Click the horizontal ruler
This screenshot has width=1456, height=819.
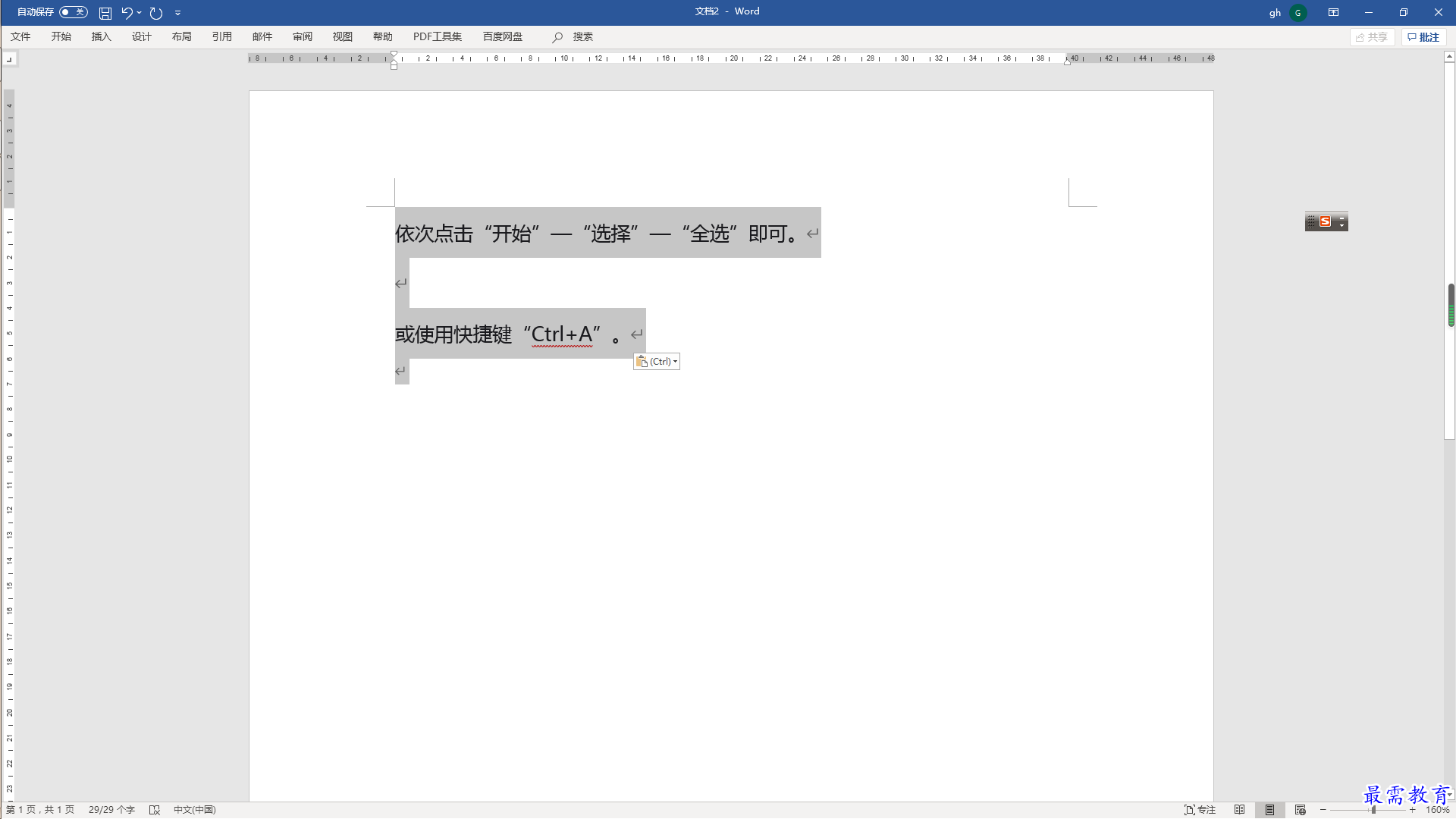[731, 58]
